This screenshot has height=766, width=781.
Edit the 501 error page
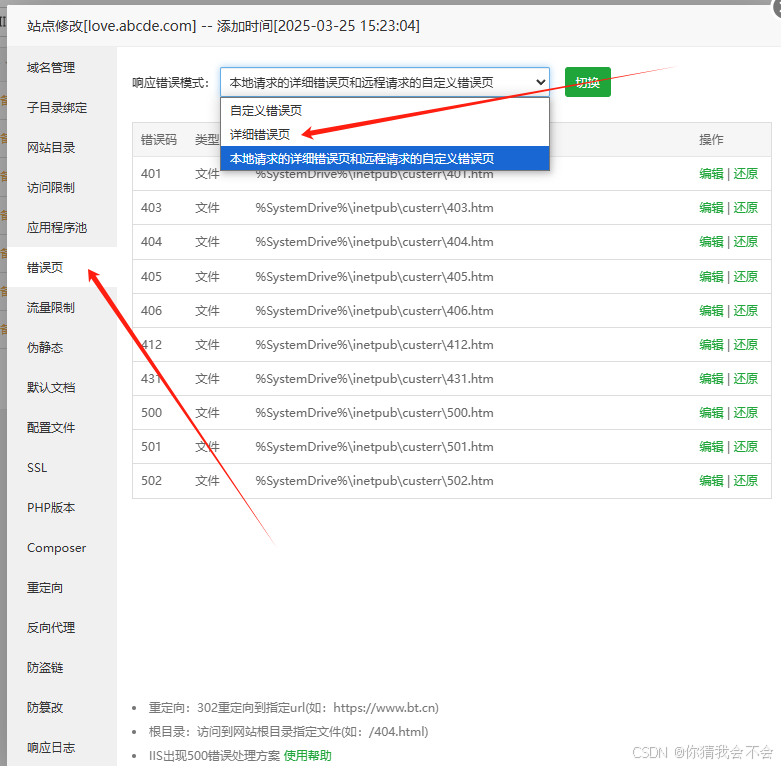tap(711, 447)
